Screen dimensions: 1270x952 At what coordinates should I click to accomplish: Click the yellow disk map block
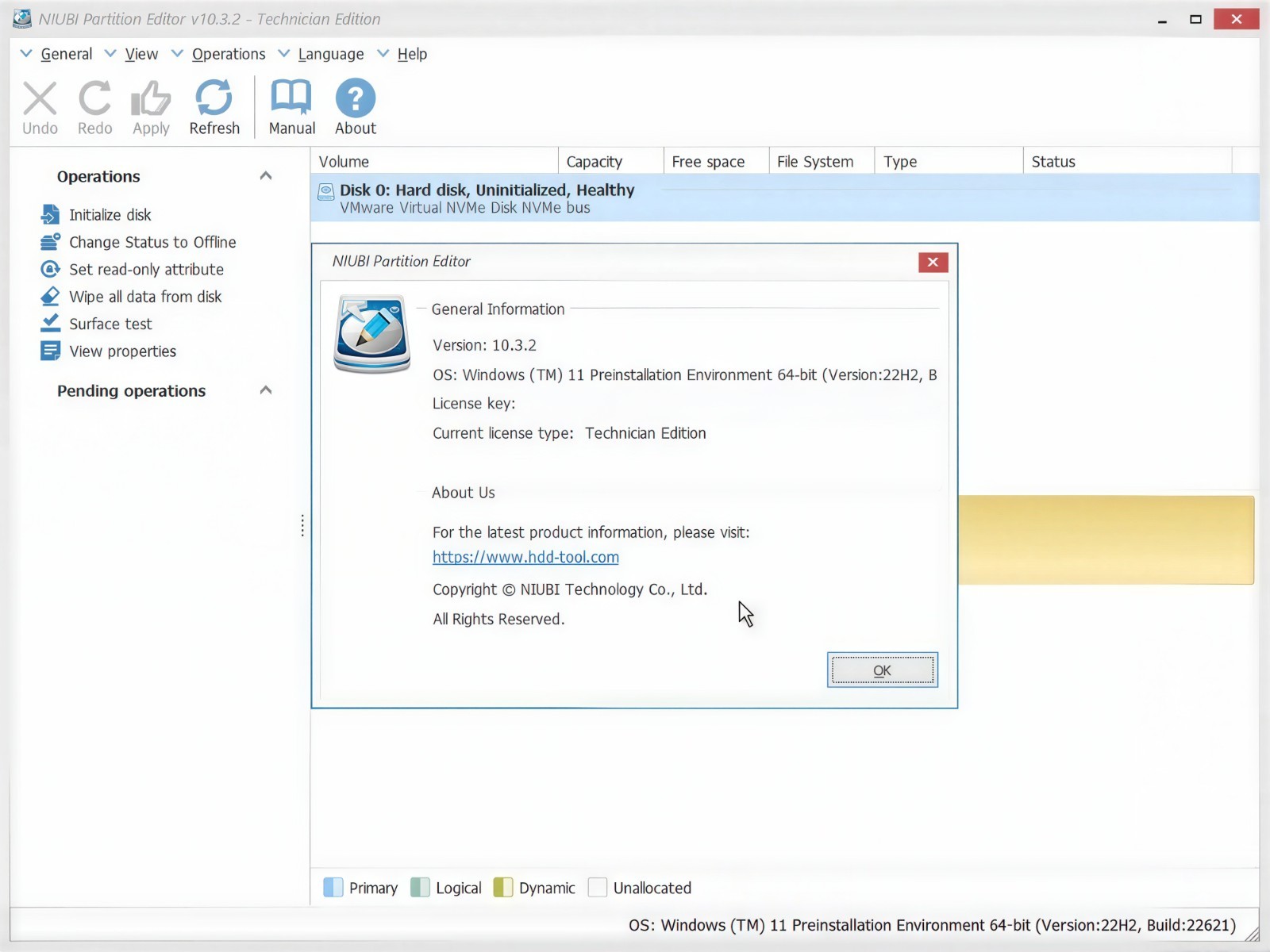click(x=1106, y=540)
